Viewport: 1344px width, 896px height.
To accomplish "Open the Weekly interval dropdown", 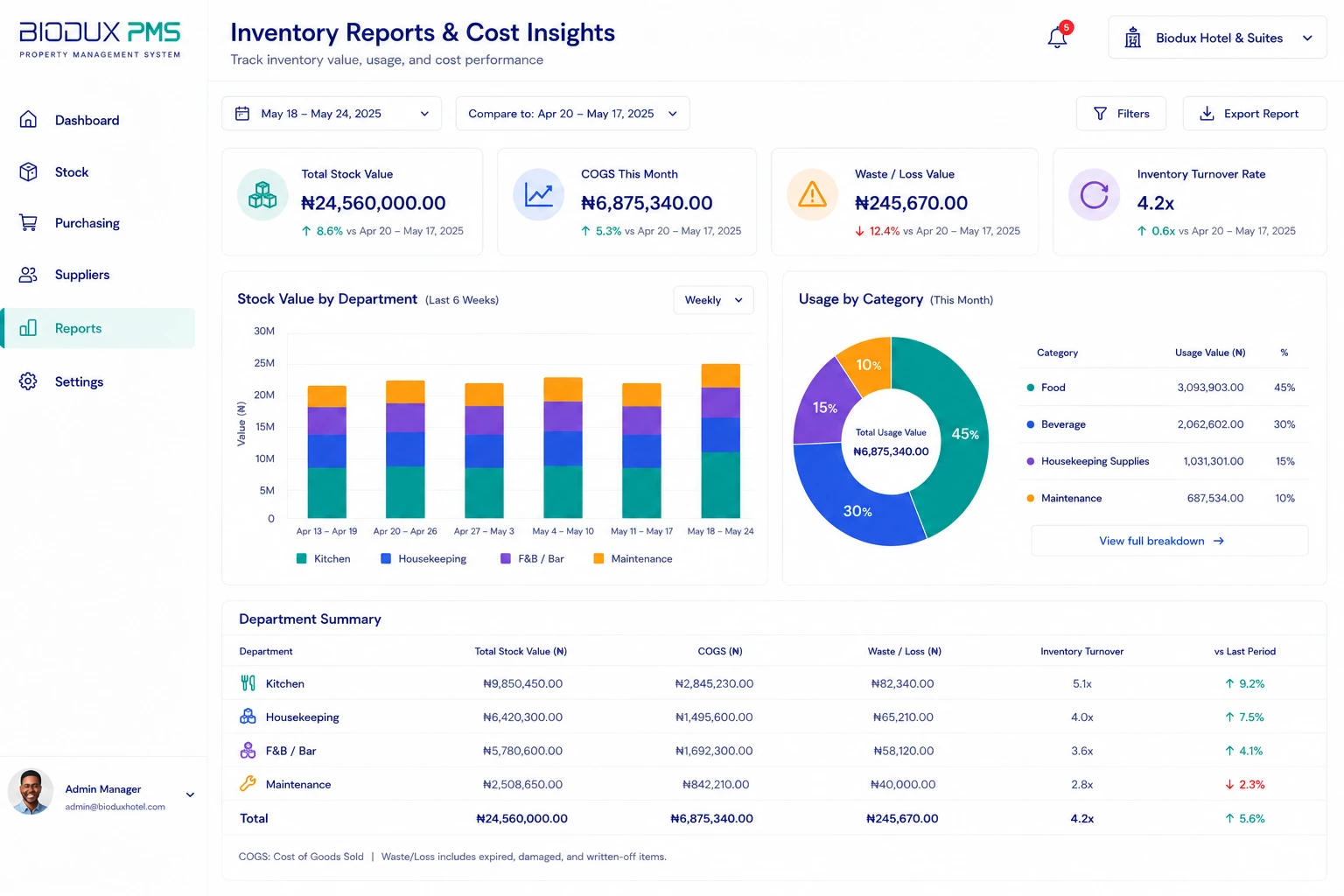I will (713, 300).
